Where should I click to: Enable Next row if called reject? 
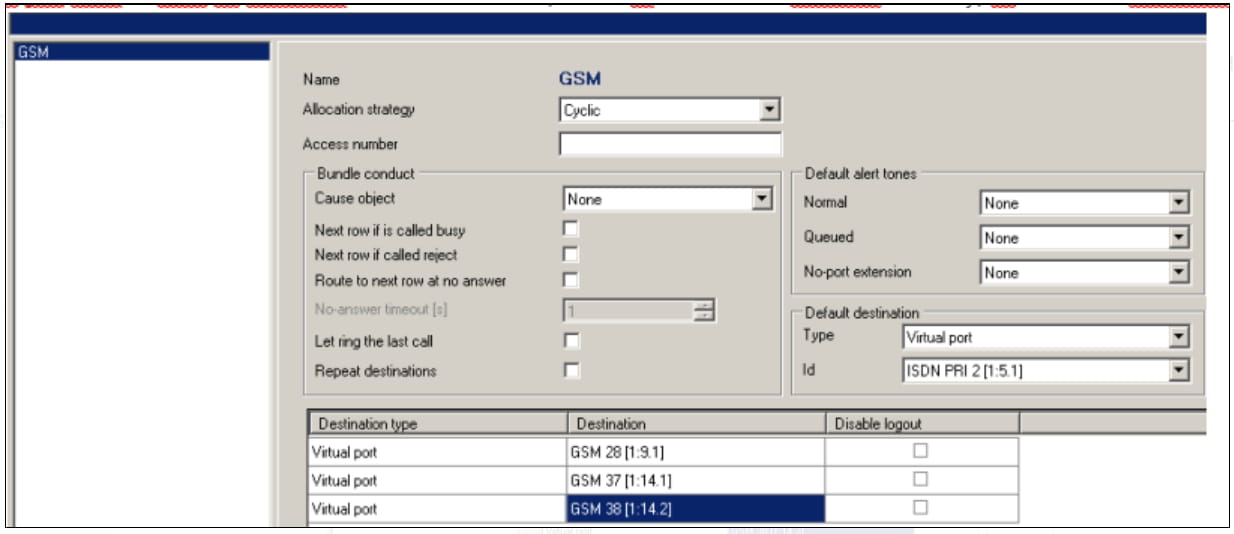571,254
